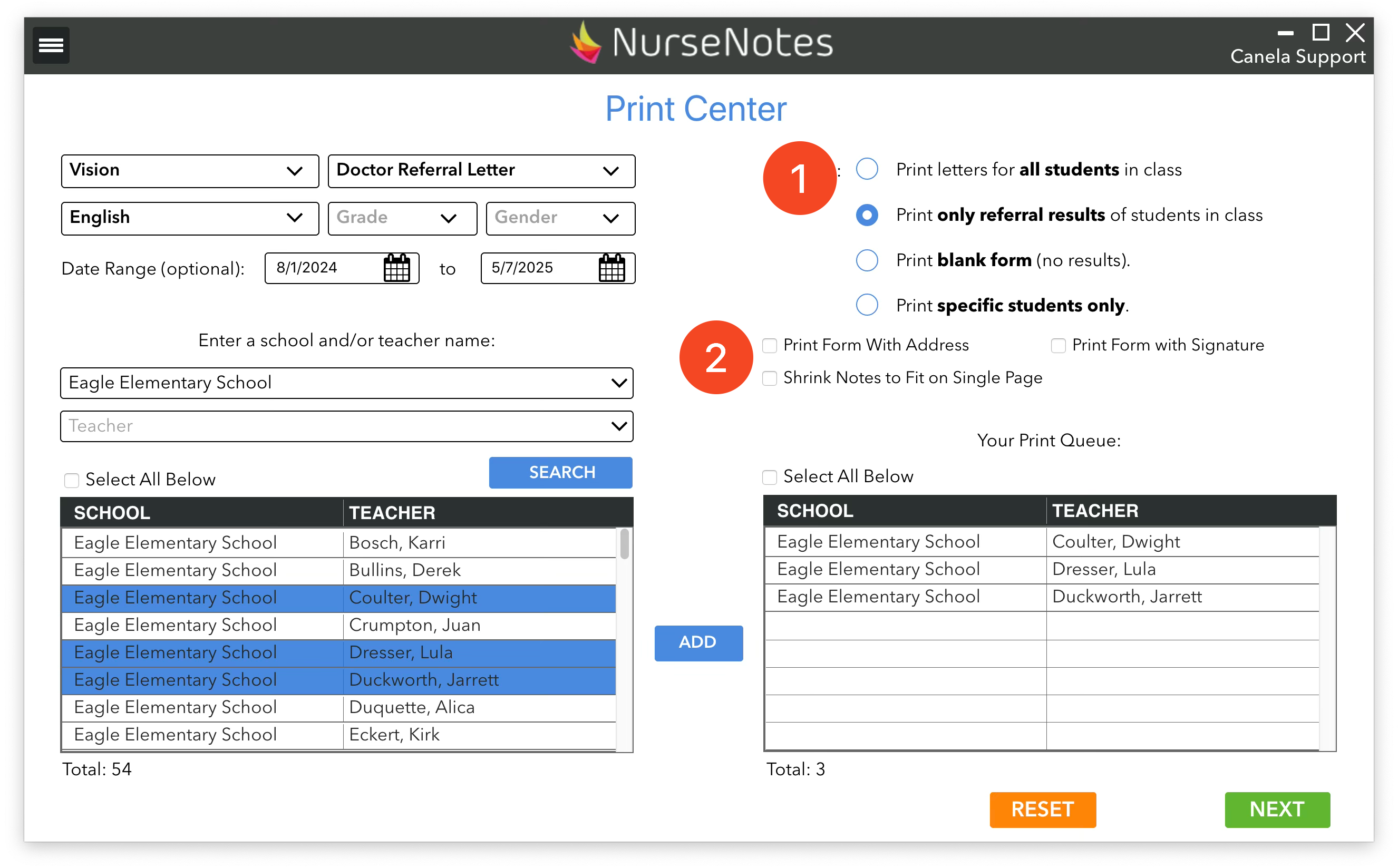Expand the Teacher dropdown
The width and height of the screenshot is (1398, 868).
point(346,426)
